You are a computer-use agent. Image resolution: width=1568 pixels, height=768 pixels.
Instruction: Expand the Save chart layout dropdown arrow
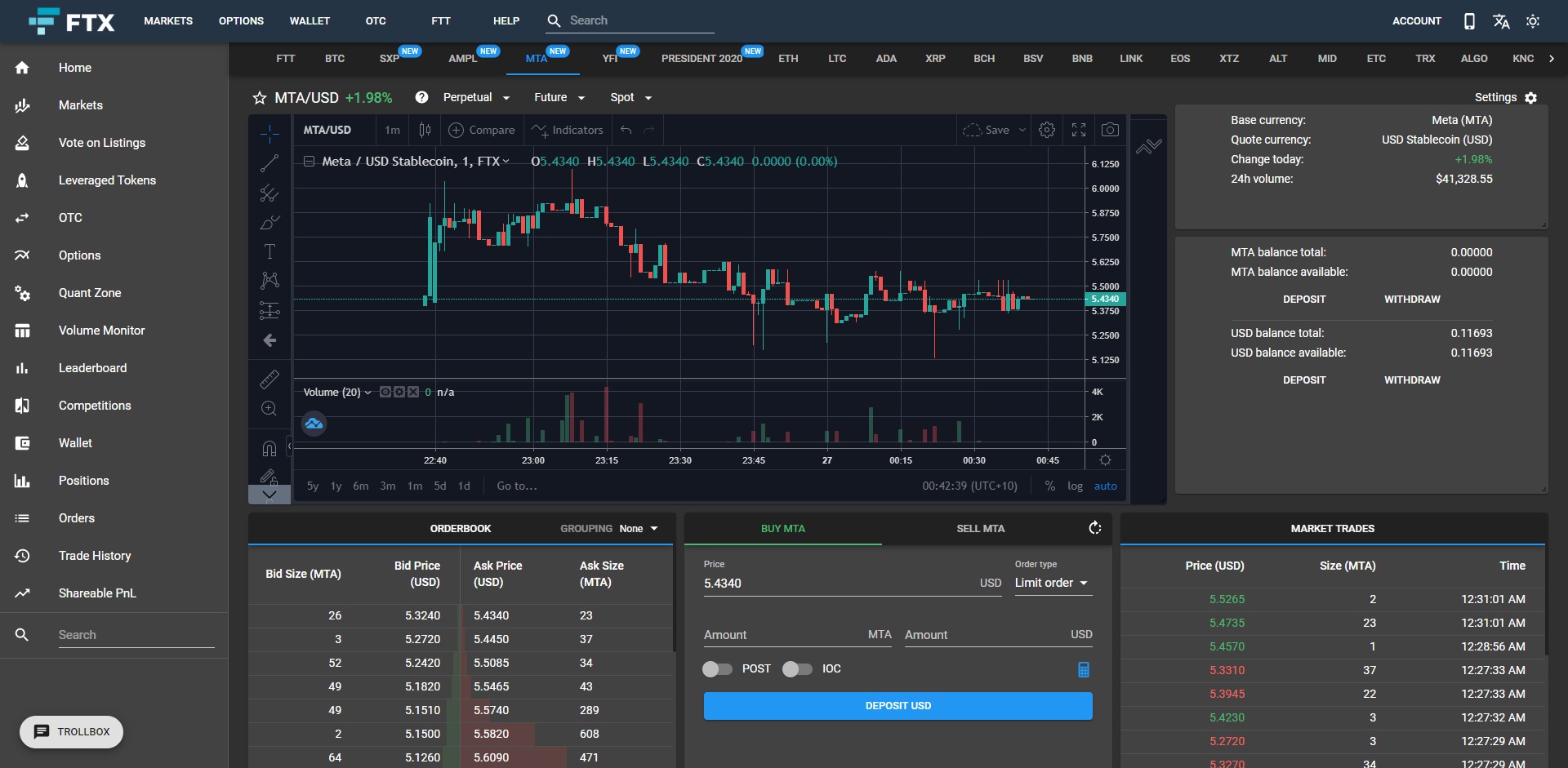click(x=1022, y=130)
